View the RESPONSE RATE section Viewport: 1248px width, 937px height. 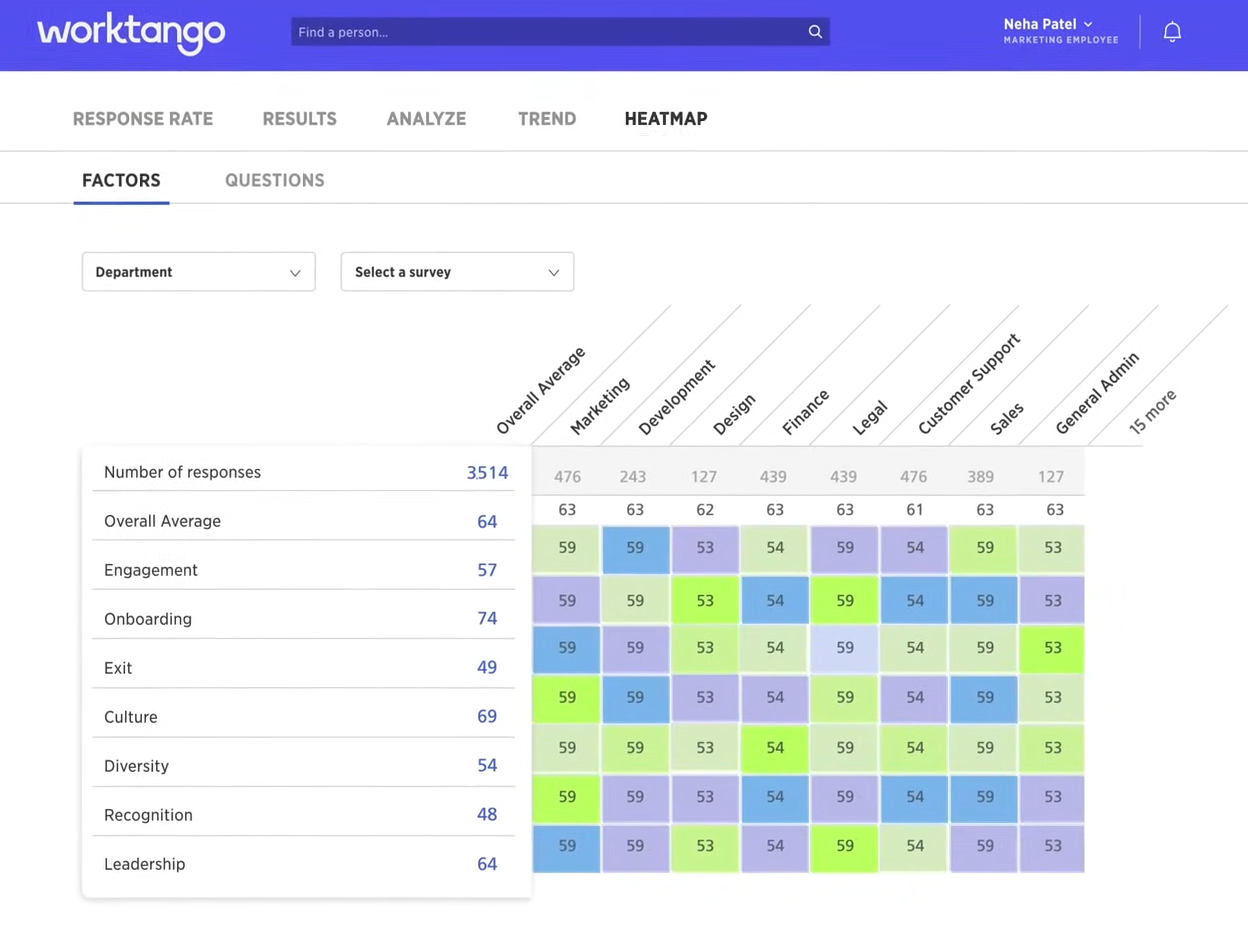[x=142, y=118]
